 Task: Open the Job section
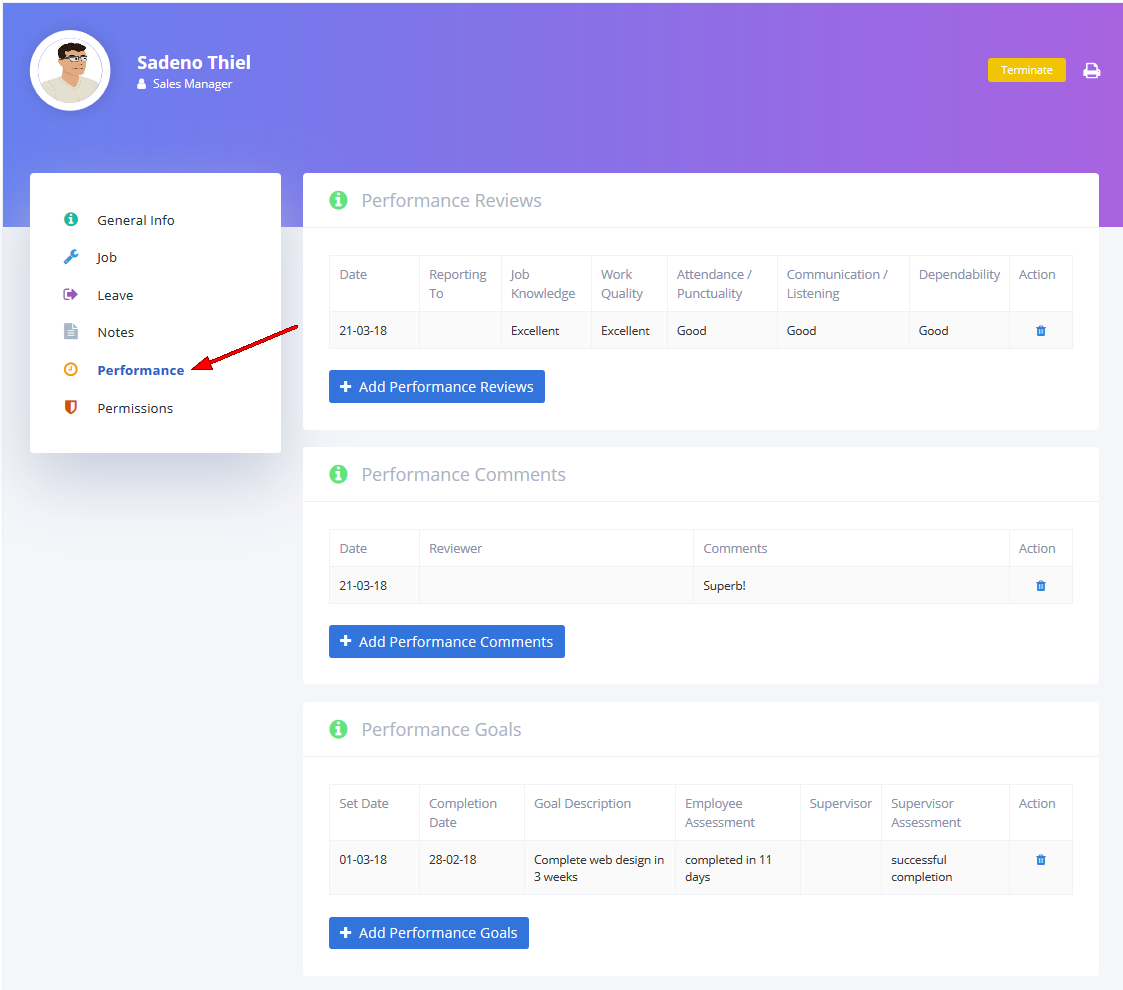[107, 258]
